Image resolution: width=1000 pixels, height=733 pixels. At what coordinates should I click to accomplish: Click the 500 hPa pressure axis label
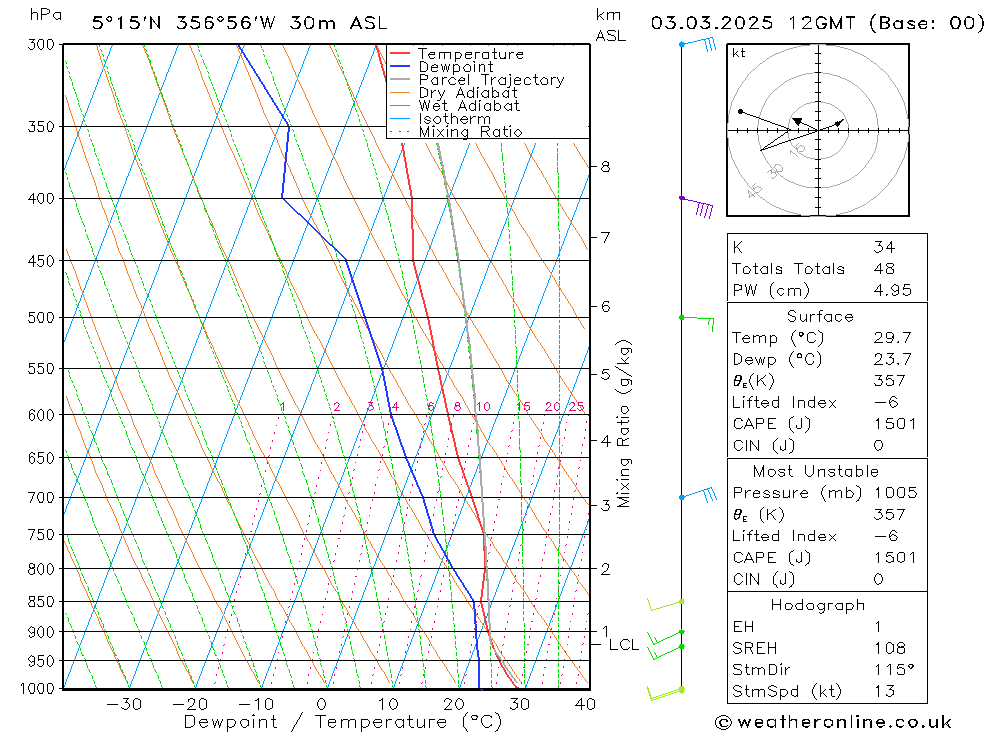click(x=41, y=318)
